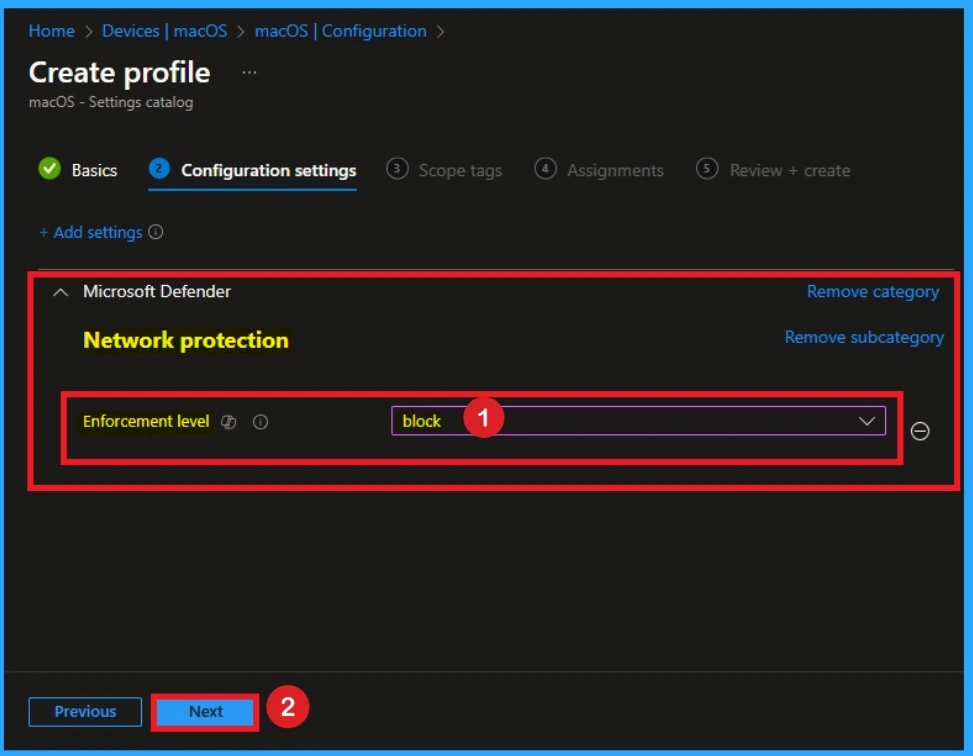Image resolution: width=973 pixels, height=756 pixels.
Task: Open the ellipsis menu beside Create profile
Action: [249, 73]
